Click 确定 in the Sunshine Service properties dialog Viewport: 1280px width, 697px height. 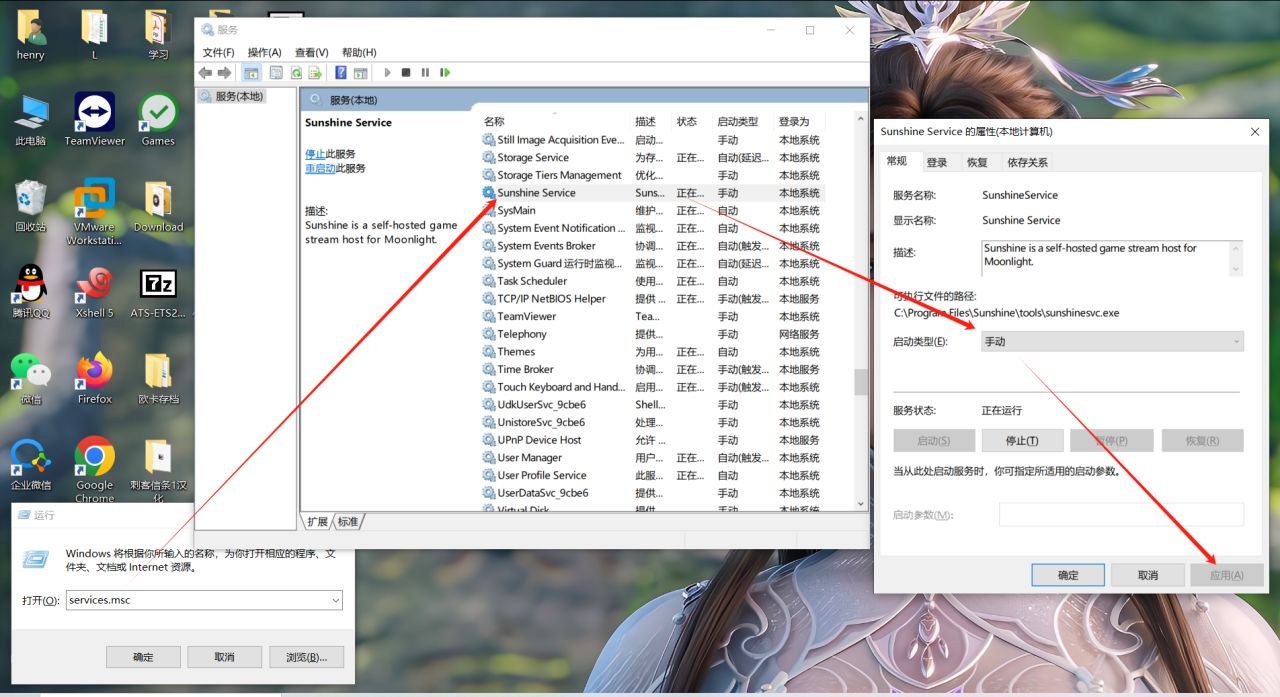coord(1068,575)
